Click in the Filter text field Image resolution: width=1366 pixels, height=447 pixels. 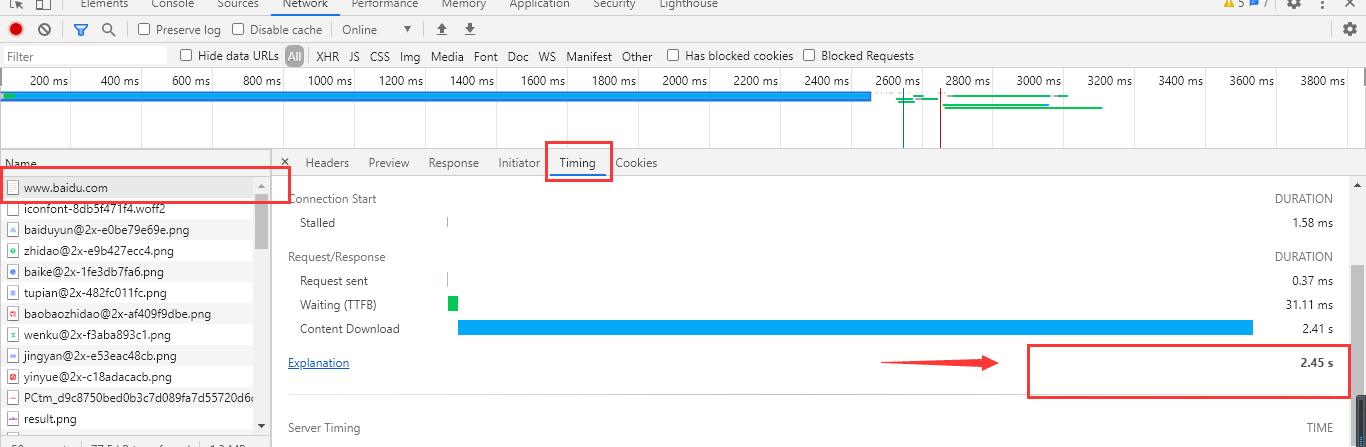[x=85, y=57]
